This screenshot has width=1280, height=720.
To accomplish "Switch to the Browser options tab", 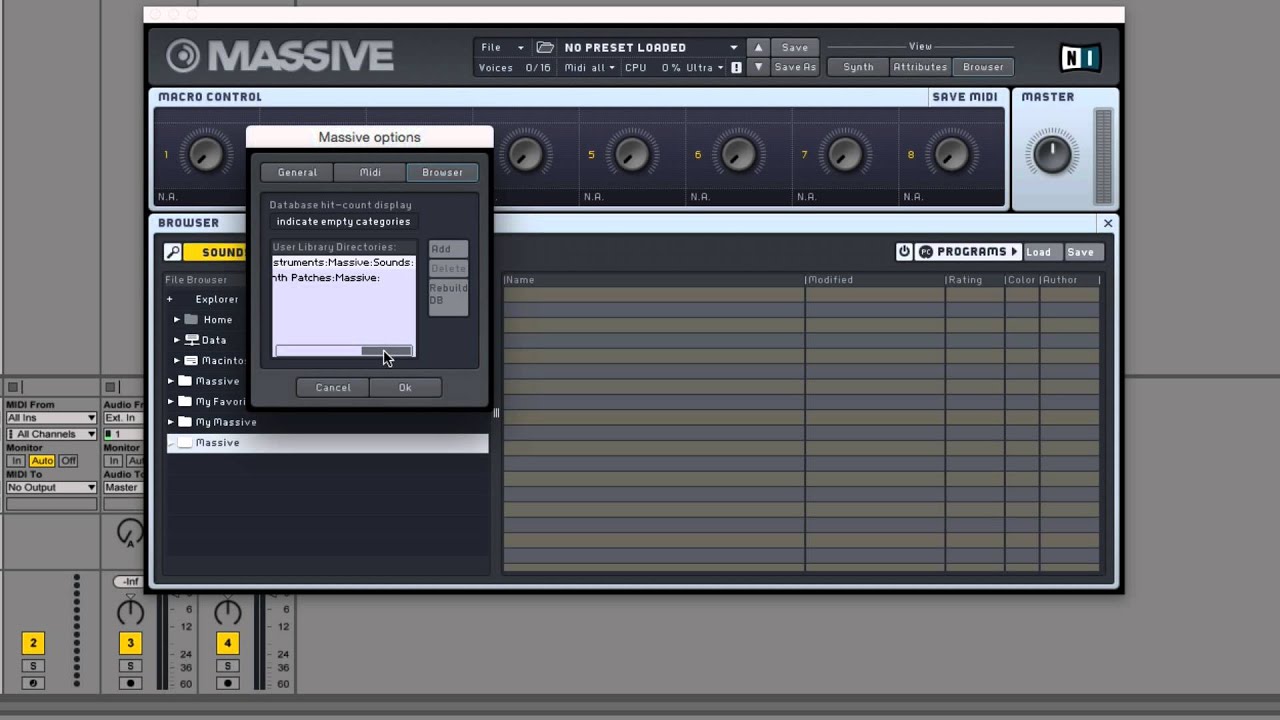I will 442,172.
